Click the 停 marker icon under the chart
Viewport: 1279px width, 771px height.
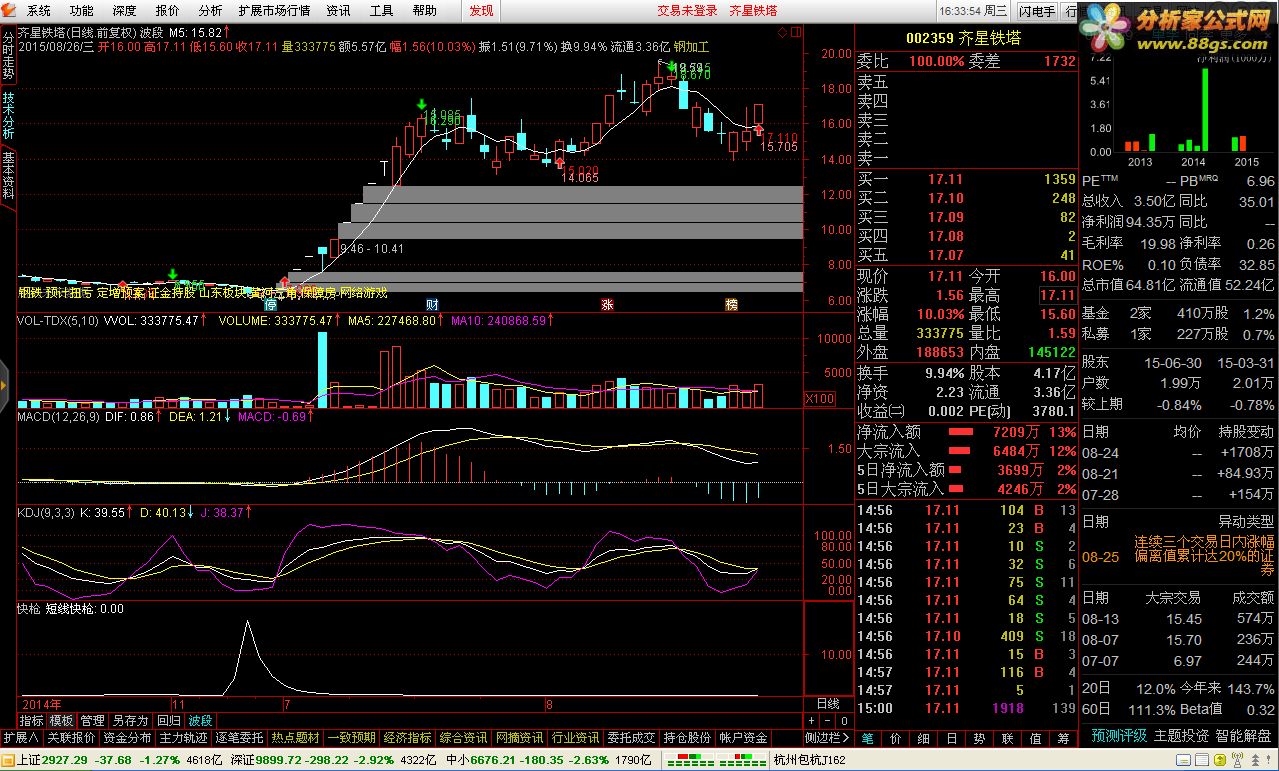(x=270, y=304)
